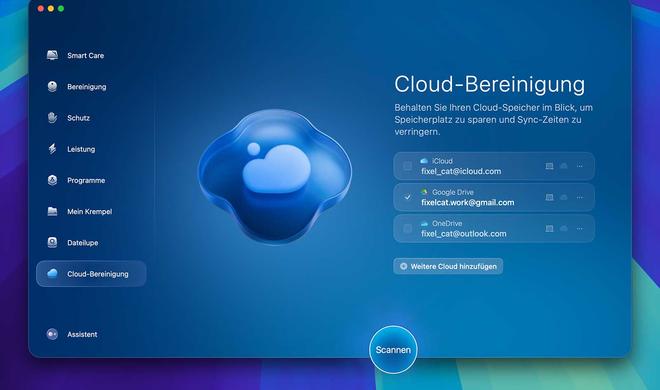
Task: Click fixel_cat@icloud.com
Action: (461, 171)
